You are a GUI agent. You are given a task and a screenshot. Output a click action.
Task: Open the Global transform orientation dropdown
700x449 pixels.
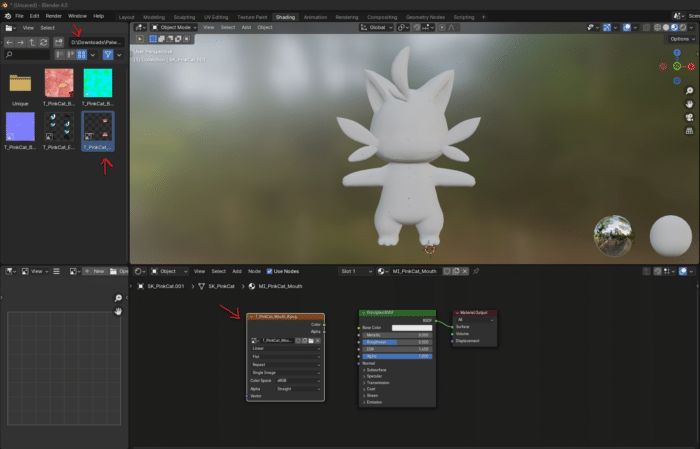(x=376, y=28)
